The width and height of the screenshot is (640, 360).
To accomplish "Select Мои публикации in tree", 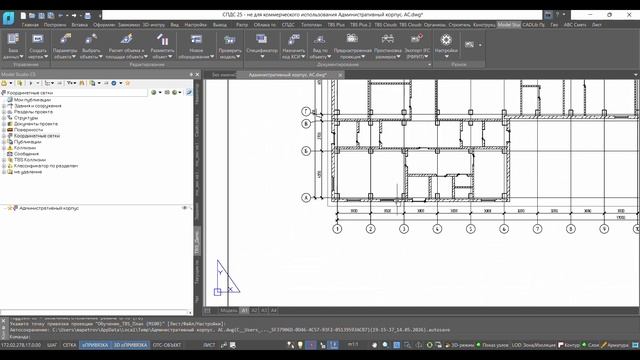I will coord(32,100).
